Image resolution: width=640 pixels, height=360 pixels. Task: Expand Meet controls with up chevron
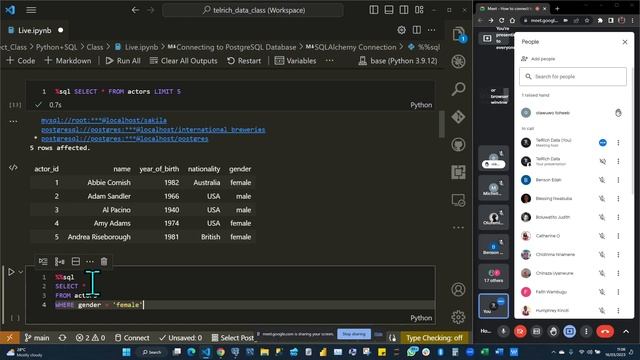[x=626, y=331]
